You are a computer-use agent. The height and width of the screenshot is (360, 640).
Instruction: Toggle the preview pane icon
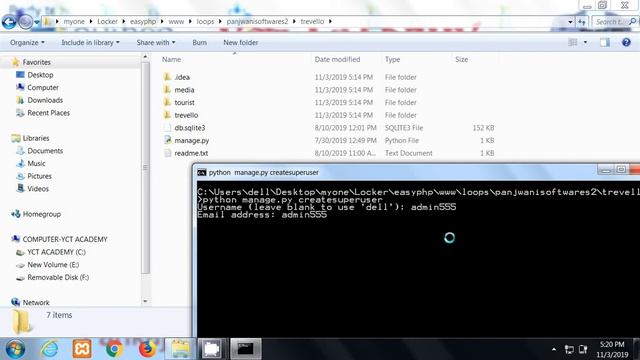point(604,42)
